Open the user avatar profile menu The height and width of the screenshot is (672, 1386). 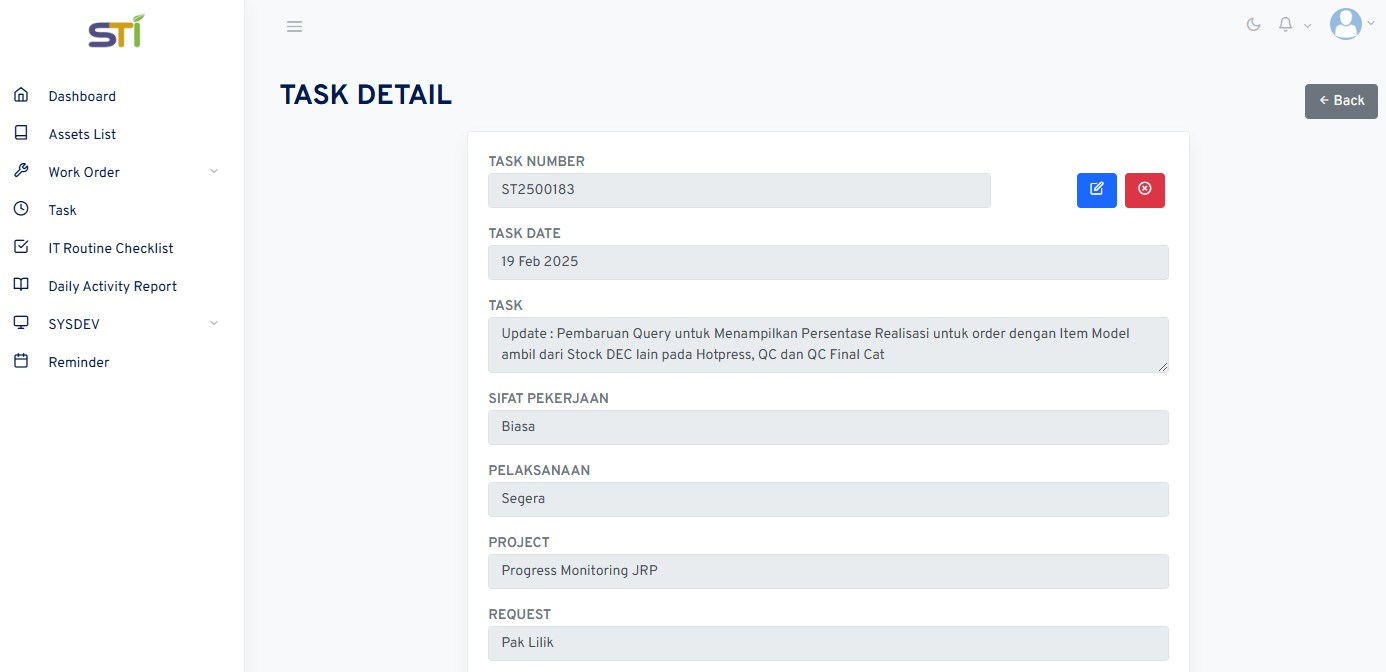pos(1346,24)
